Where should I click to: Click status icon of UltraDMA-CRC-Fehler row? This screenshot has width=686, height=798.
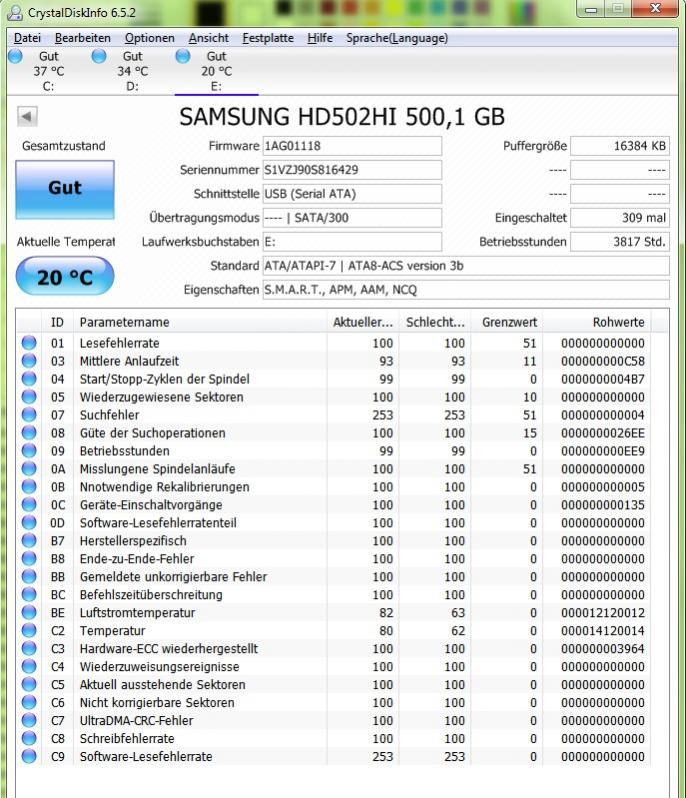(x=29, y=720)
